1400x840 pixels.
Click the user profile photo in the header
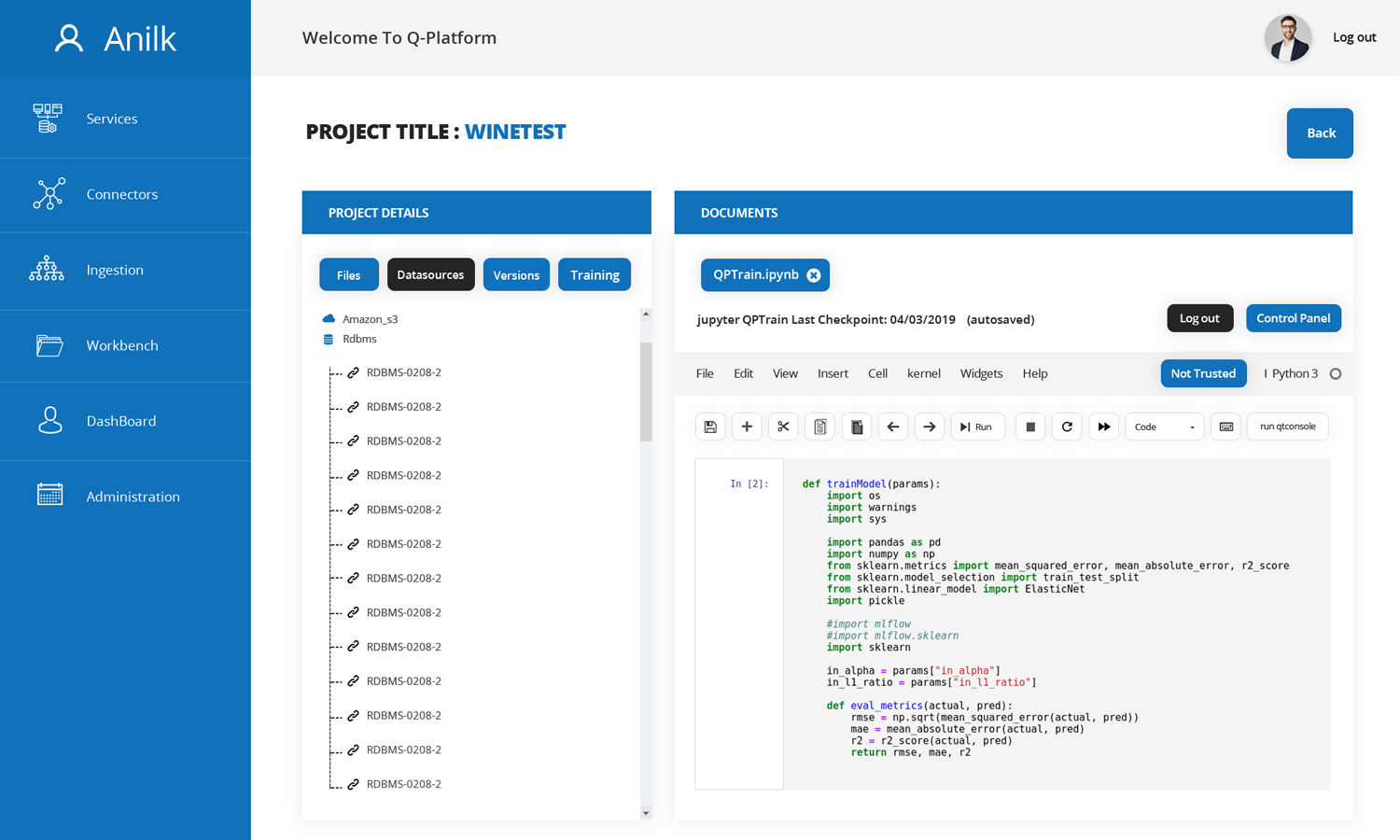1288,38
